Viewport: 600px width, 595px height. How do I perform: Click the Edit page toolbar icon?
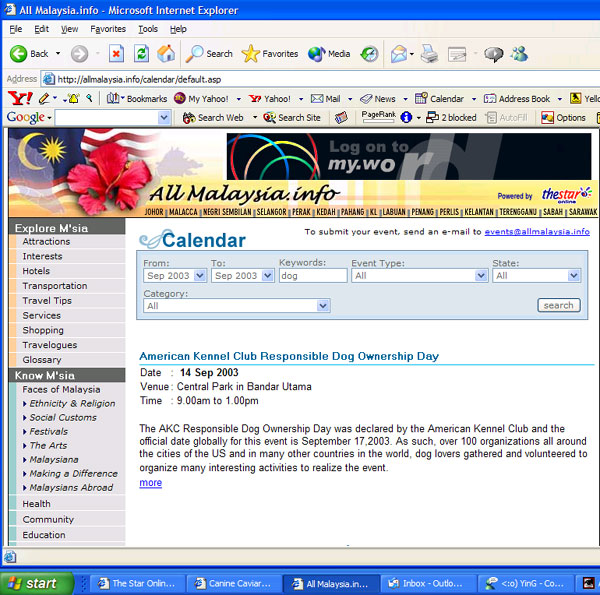pos(457,54)
